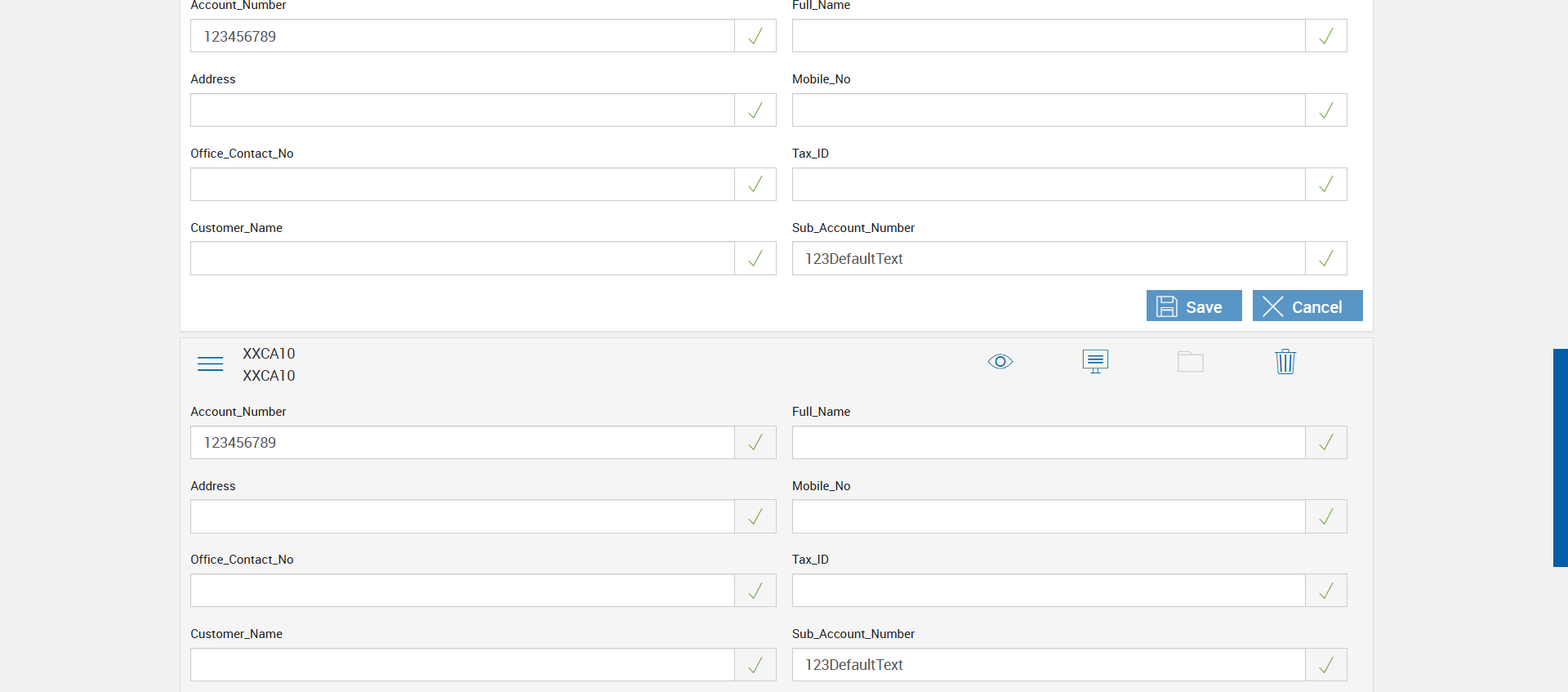This screenshot has width=1568, height=692.
Task: Click the Cancel button text
Action: pyautogui.click(x=1316, y=307)
